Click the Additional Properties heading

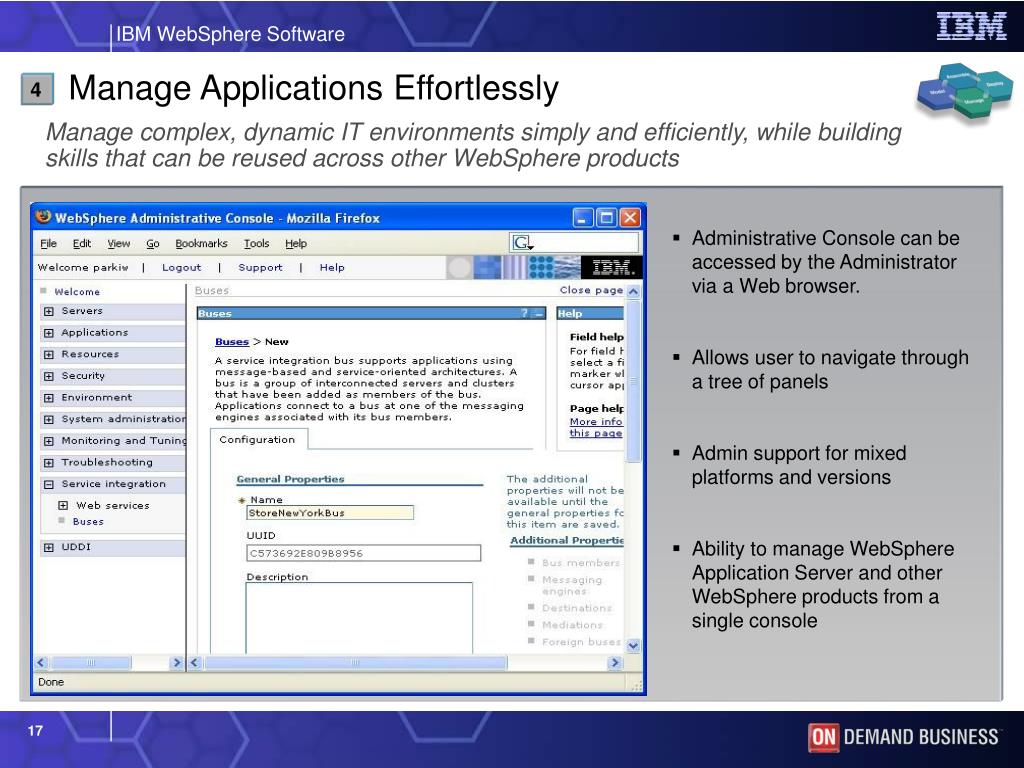pos(567,541)
